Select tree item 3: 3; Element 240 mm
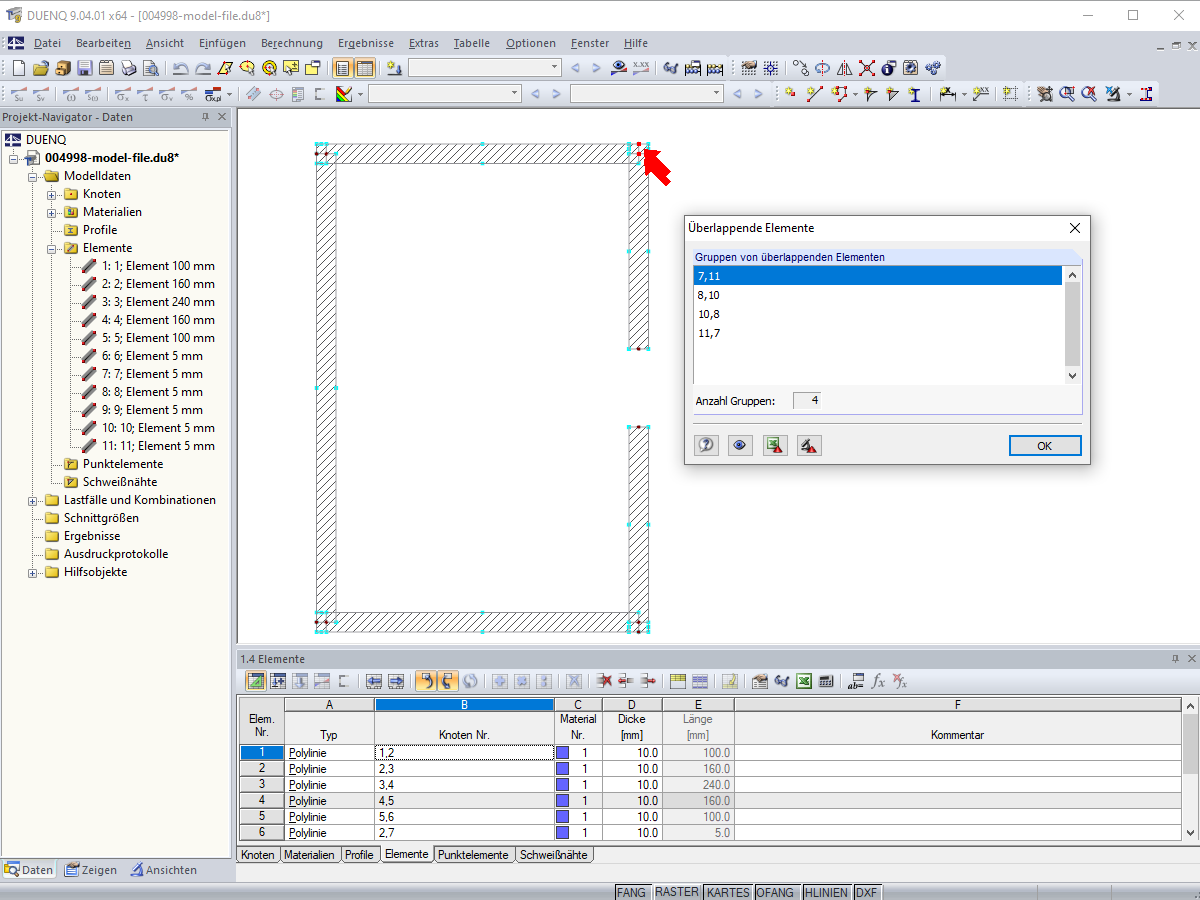Viewport: 1200px width, 900px height. (158, 302)
